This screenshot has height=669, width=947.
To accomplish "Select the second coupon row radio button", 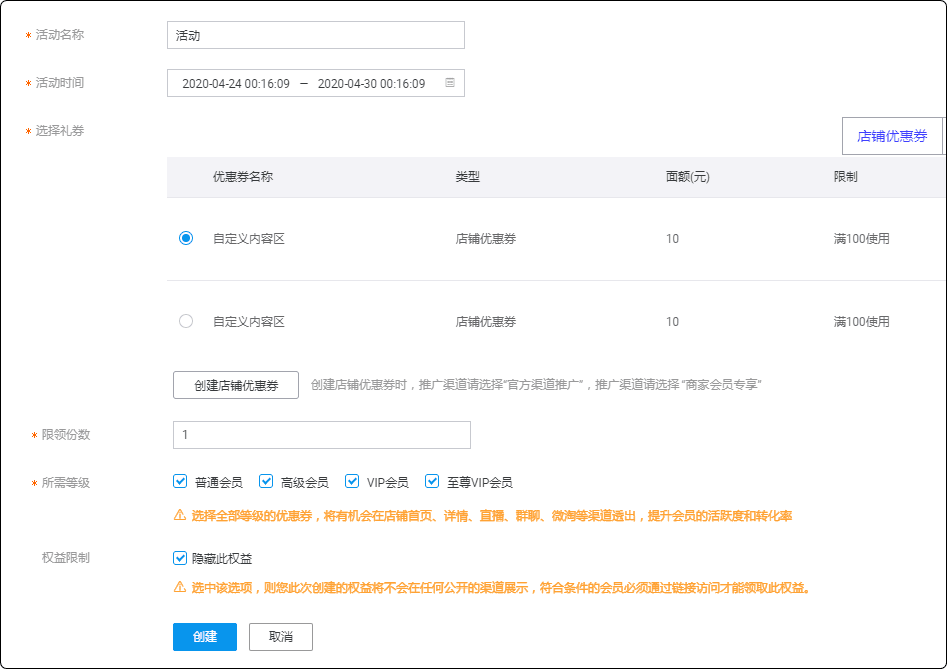I will tap(186, 321).
